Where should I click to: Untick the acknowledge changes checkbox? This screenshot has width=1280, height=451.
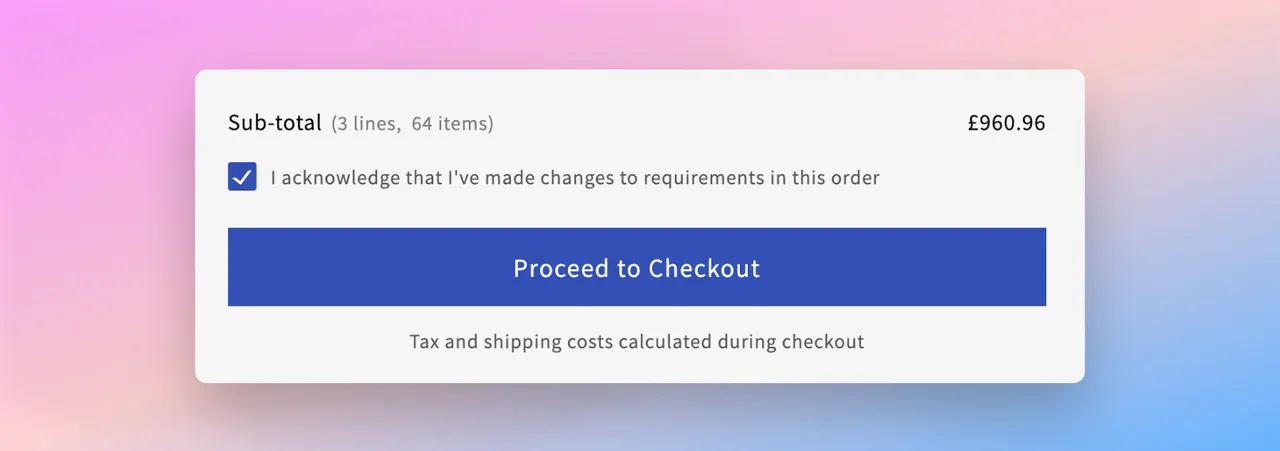tap(242, 178)
